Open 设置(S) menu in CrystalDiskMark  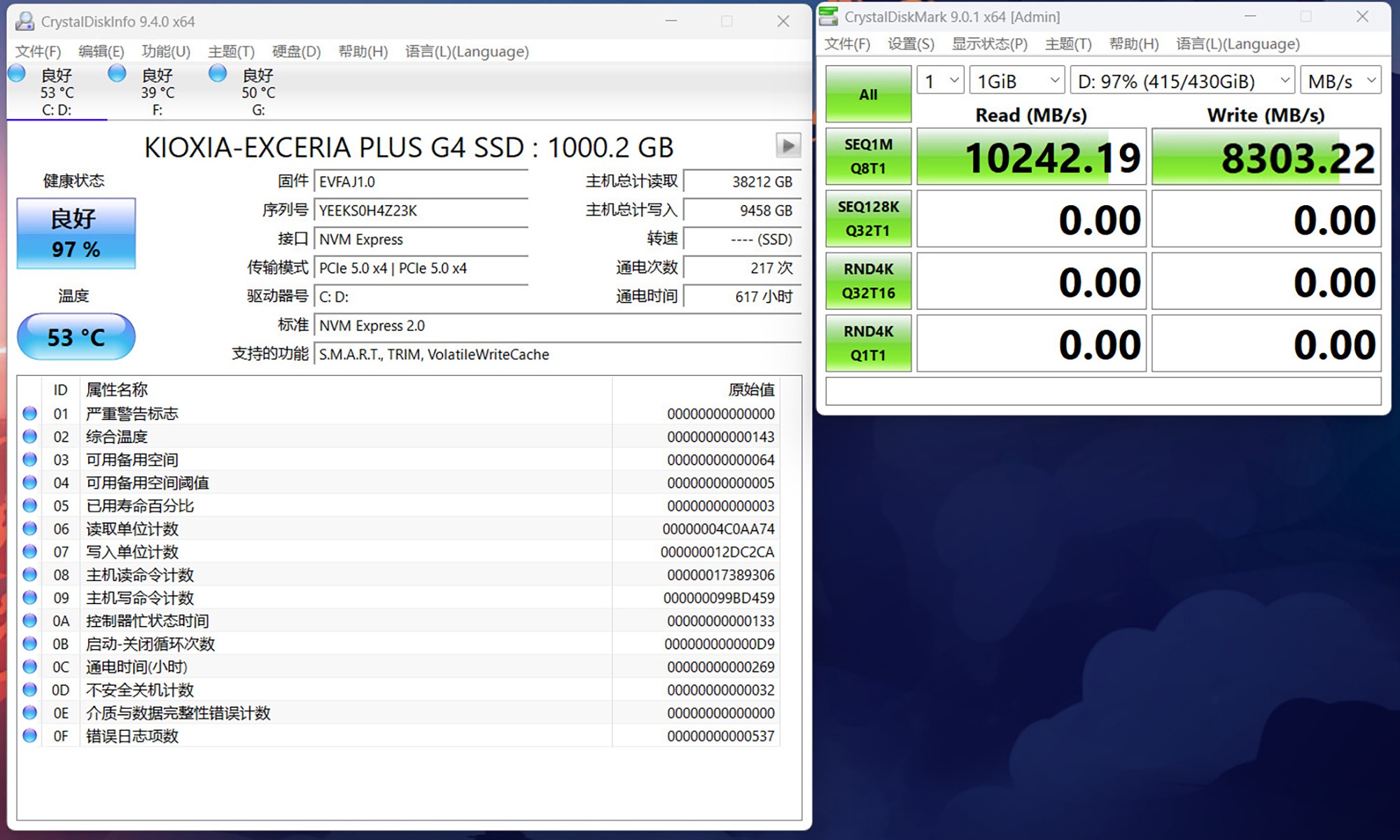click(x=911, y=44)
